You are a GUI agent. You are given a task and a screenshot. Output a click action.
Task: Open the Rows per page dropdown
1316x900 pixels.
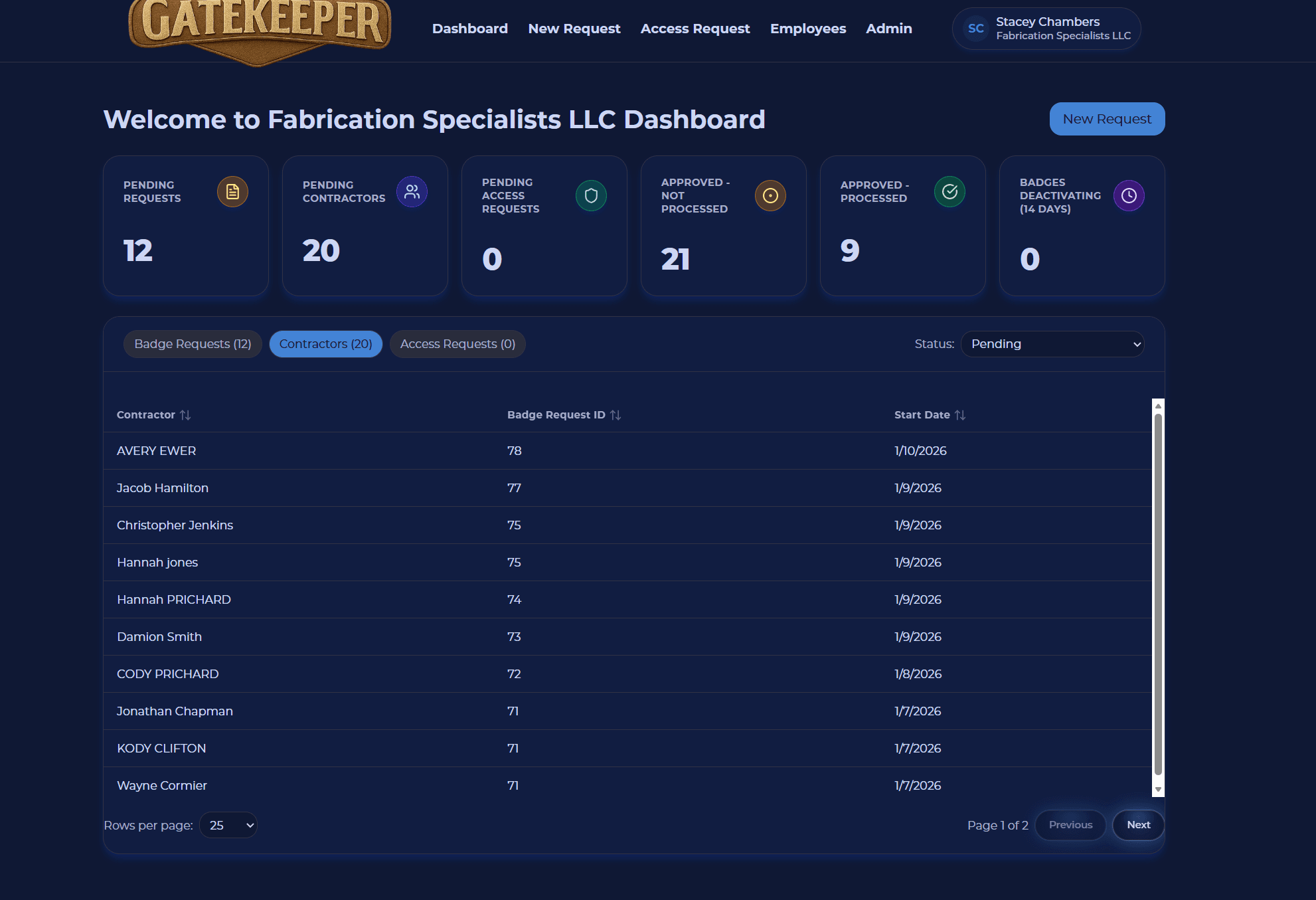click(x=228, y=825)
